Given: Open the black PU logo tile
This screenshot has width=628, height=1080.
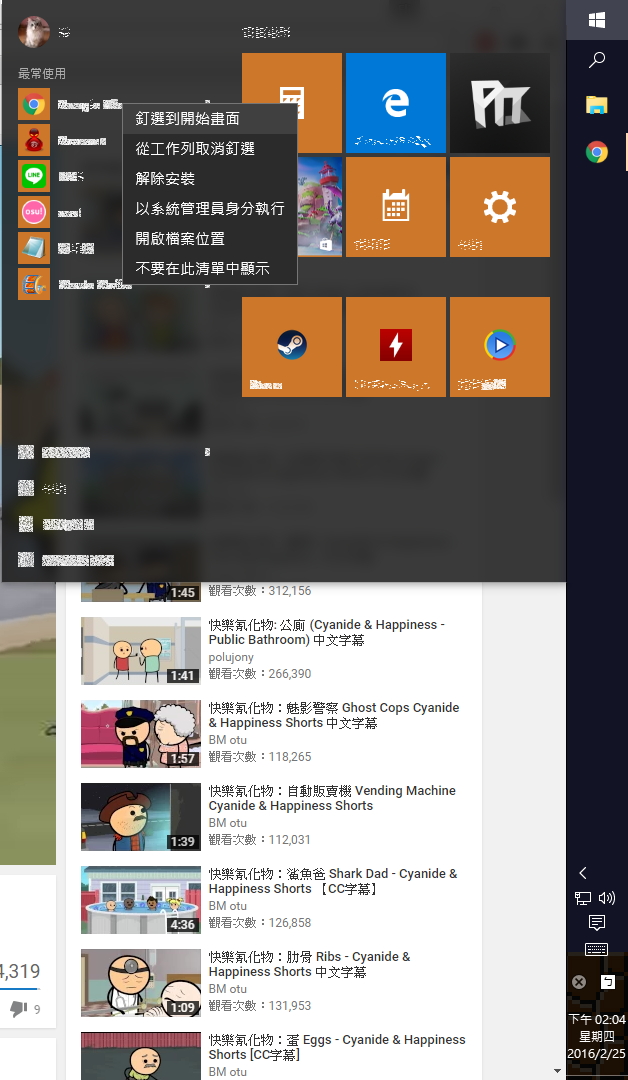Looking at the screenshot, I should (500, 103).
